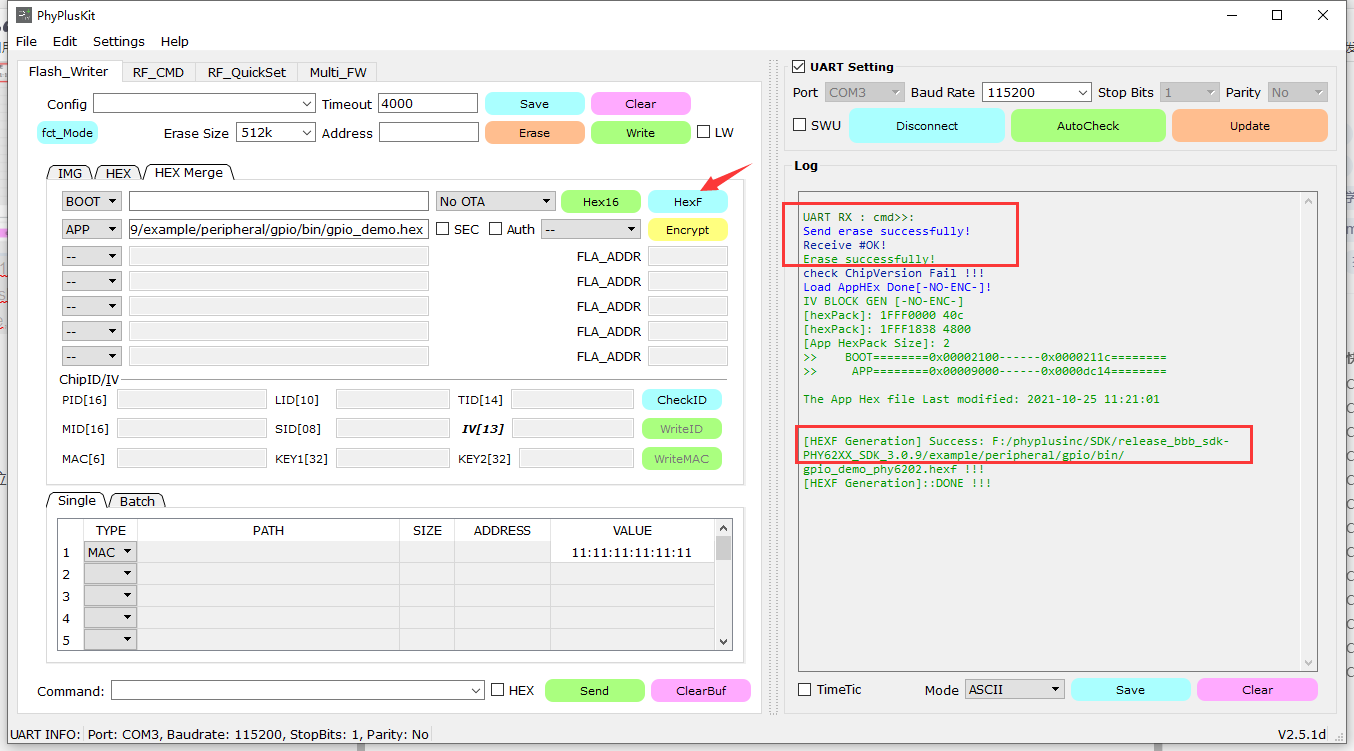The image size is (1354, 751).
Task: Open the Auth mode dropdown
Action: click(590, 229)
